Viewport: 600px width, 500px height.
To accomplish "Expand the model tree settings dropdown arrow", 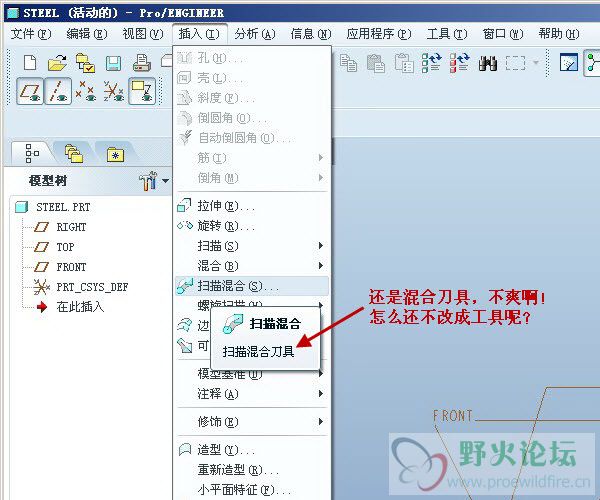I will point(165,181).
